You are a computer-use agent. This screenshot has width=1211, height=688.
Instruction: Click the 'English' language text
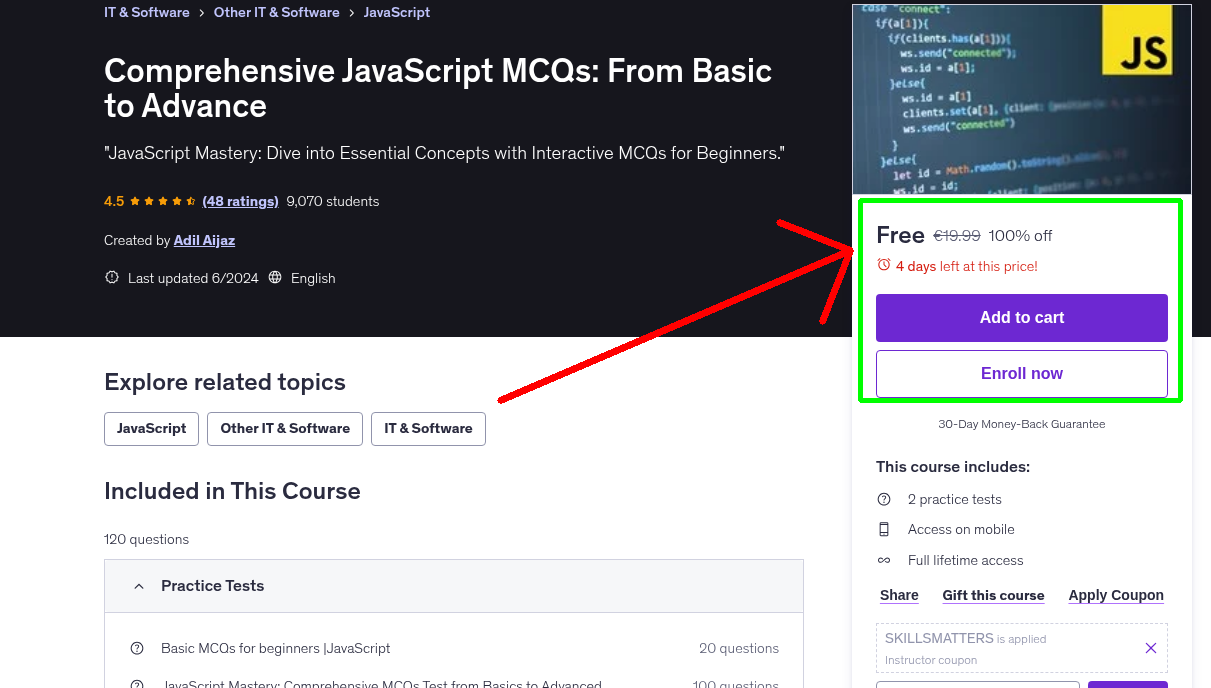pos(313,278)
